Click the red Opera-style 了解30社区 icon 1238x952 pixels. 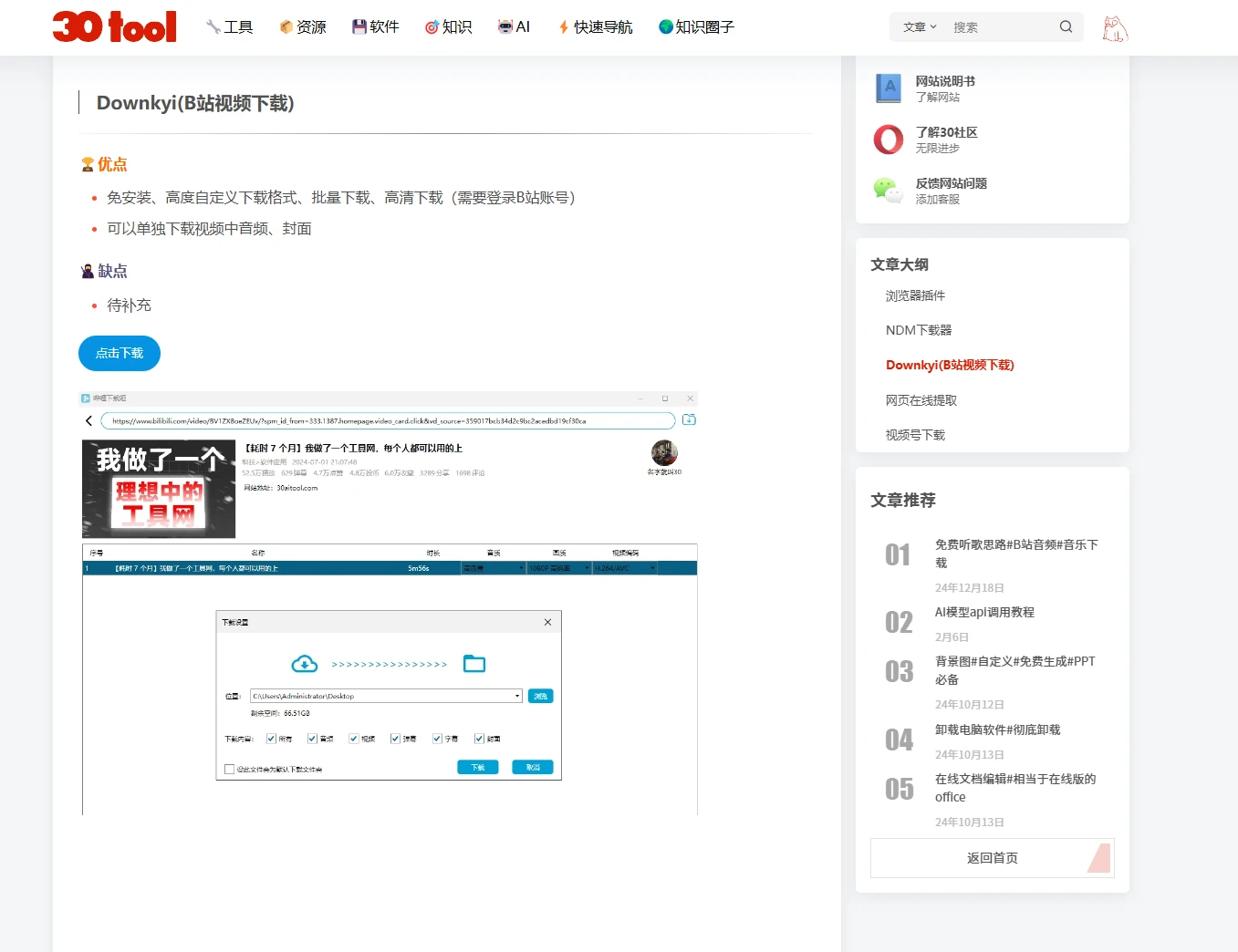(889, 140)
